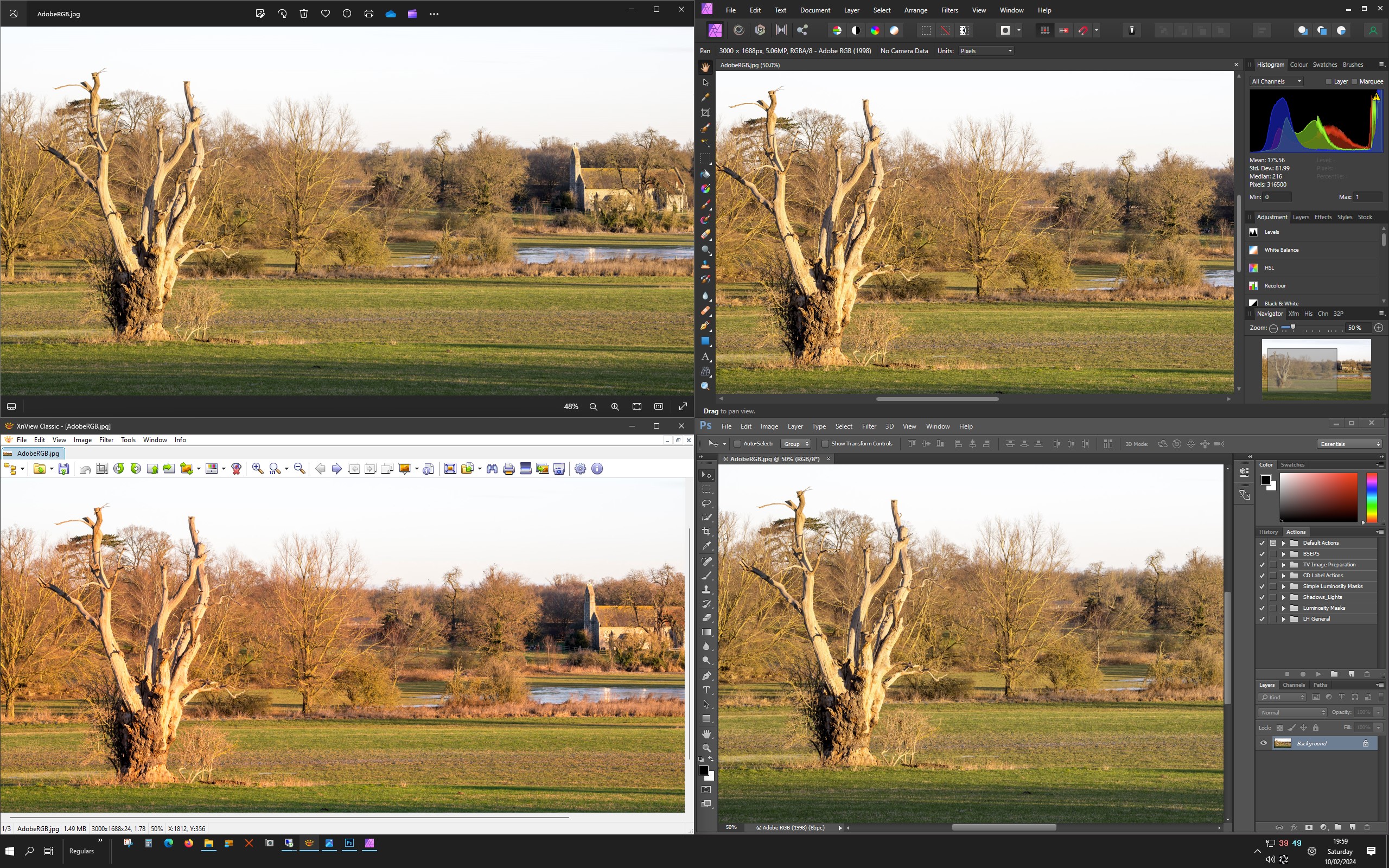Click the print icon in XnView toolbar
Viewport: 1389px width, 868px height.
click(508, 469)
